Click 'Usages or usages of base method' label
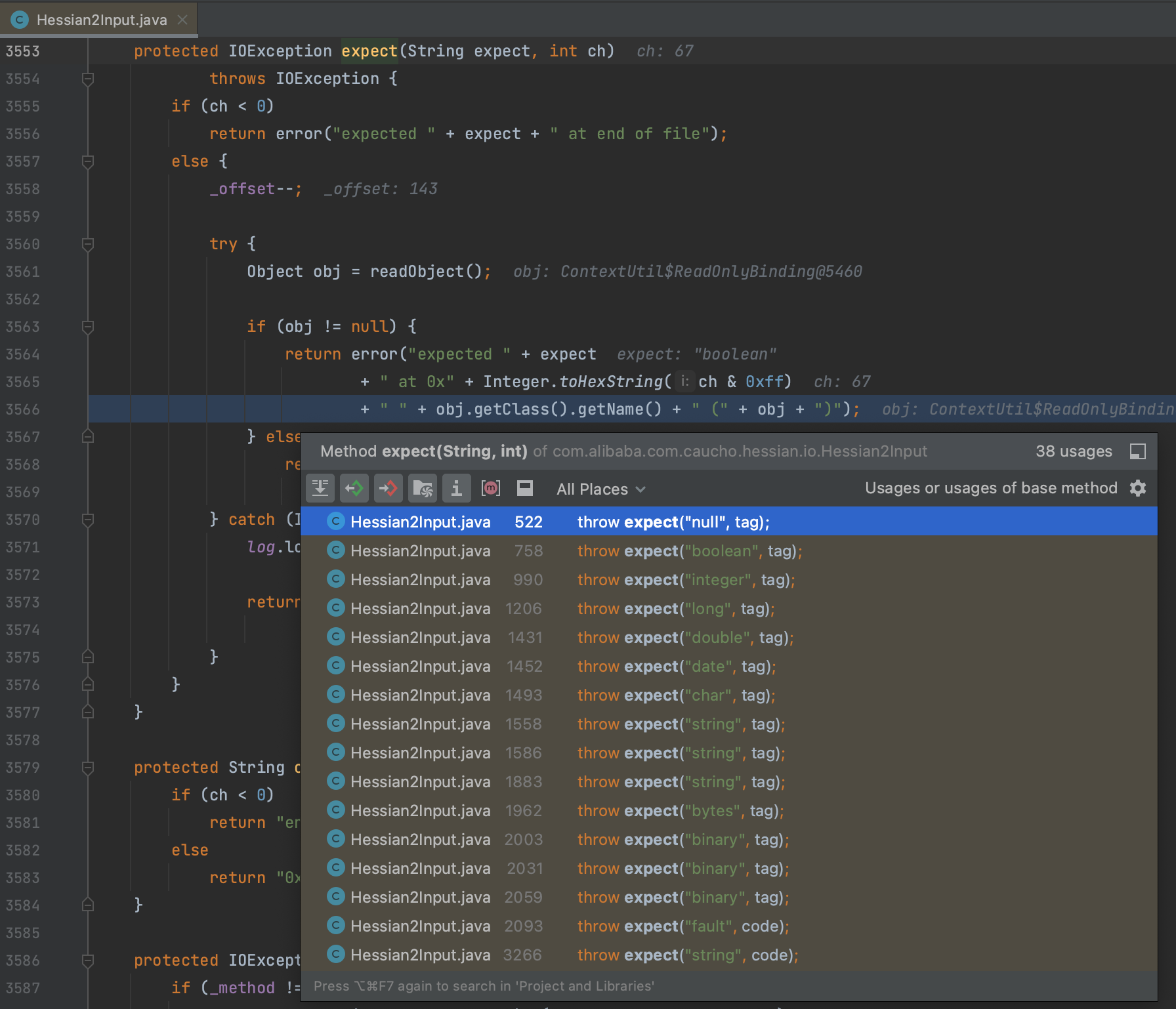Viewport: 1176px width, 1009px height. pos(991,488)
